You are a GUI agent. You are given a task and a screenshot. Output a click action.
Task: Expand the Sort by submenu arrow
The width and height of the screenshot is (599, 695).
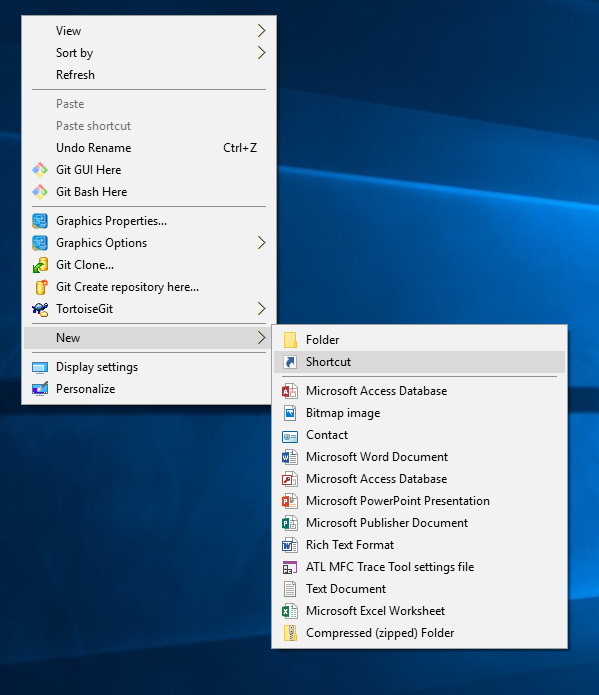point(262,53)
